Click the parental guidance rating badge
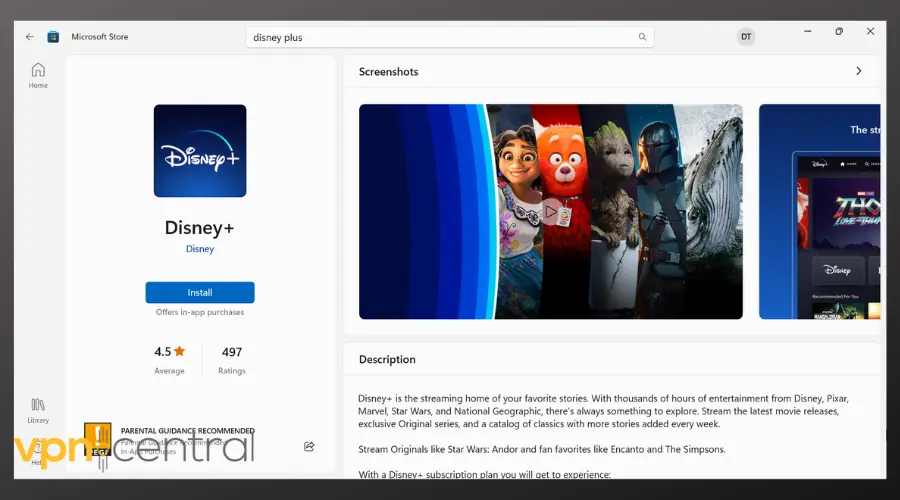 [98, 439]
